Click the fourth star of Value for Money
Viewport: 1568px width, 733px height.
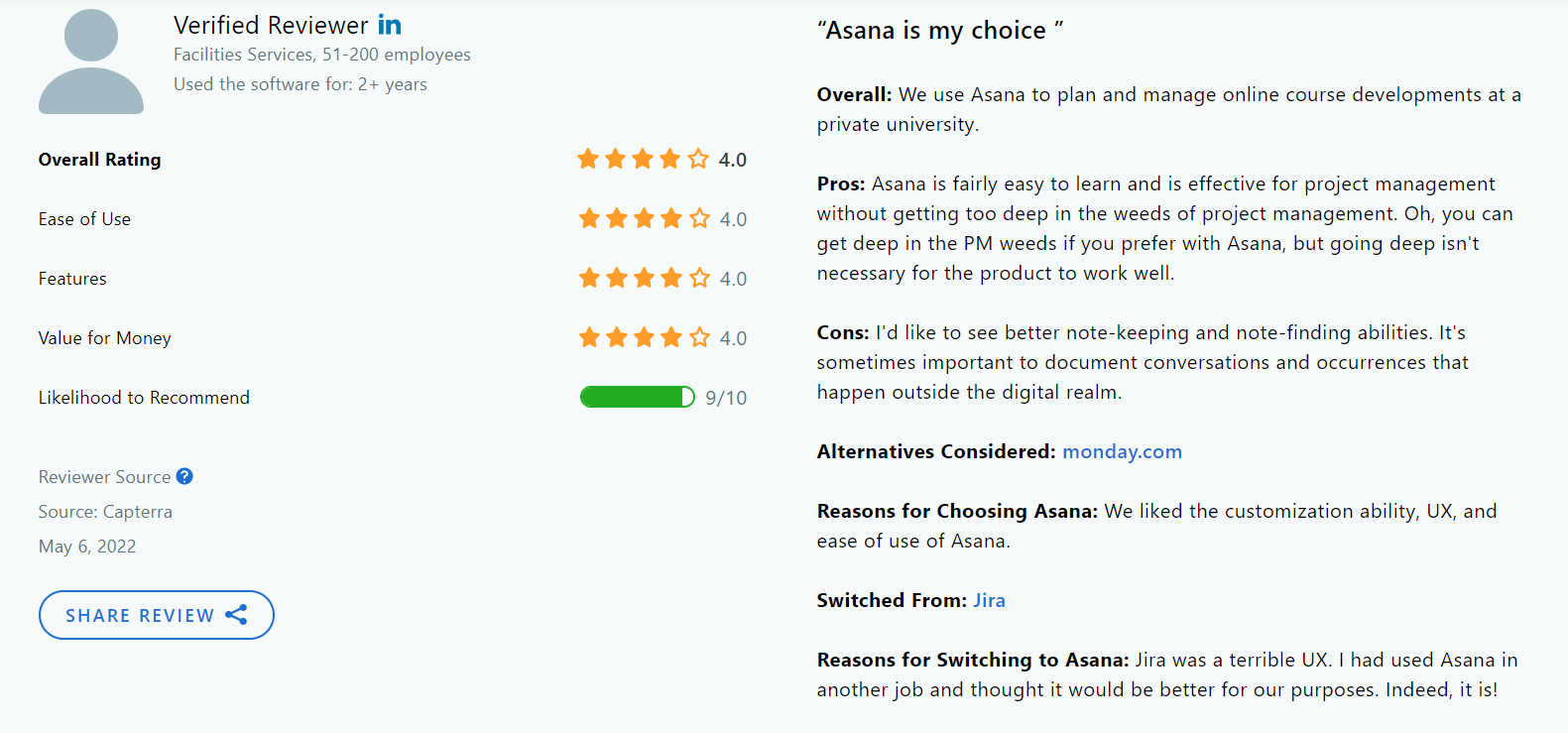(670, 337)
